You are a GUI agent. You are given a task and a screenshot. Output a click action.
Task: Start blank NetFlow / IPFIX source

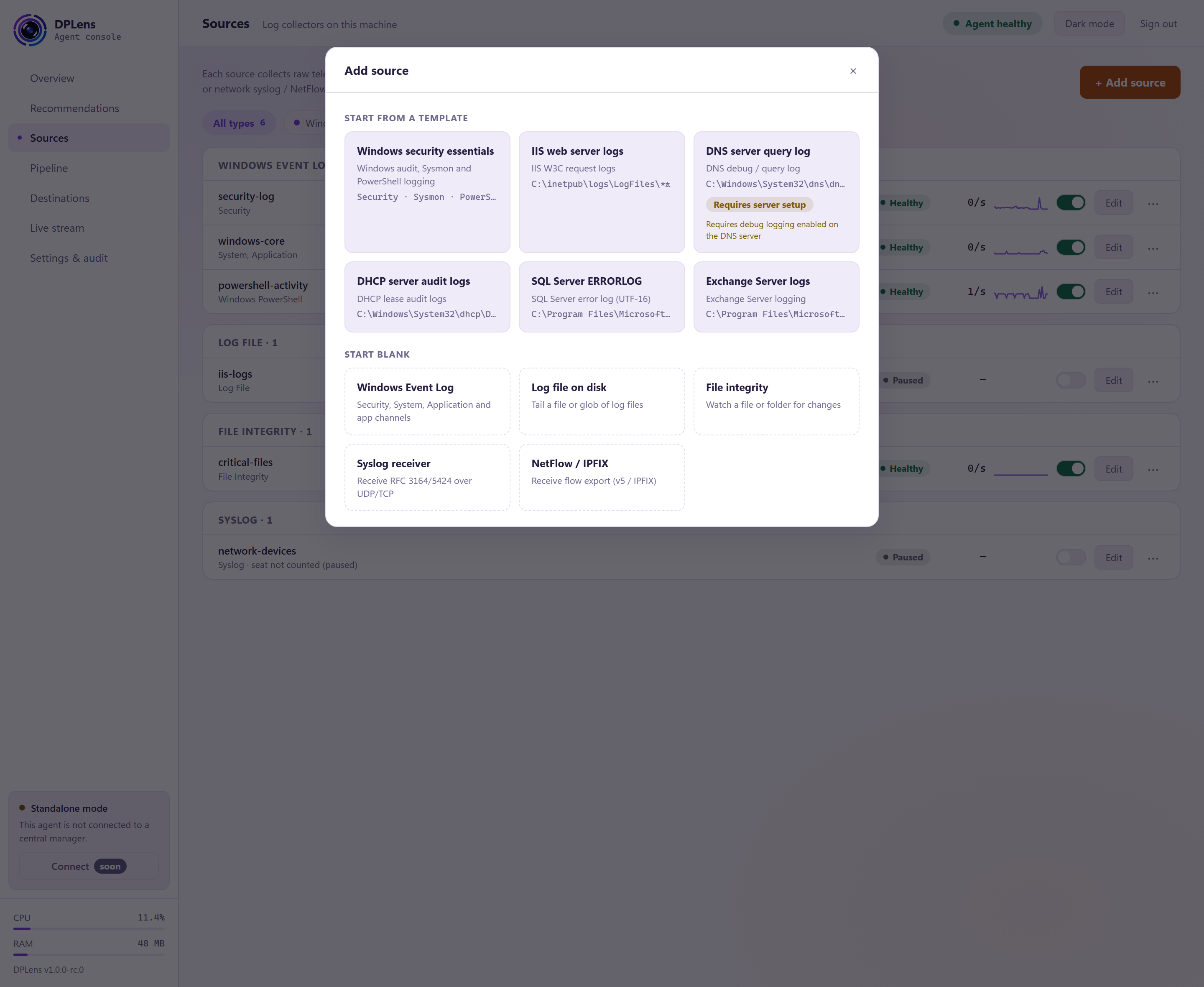[602, 478]
